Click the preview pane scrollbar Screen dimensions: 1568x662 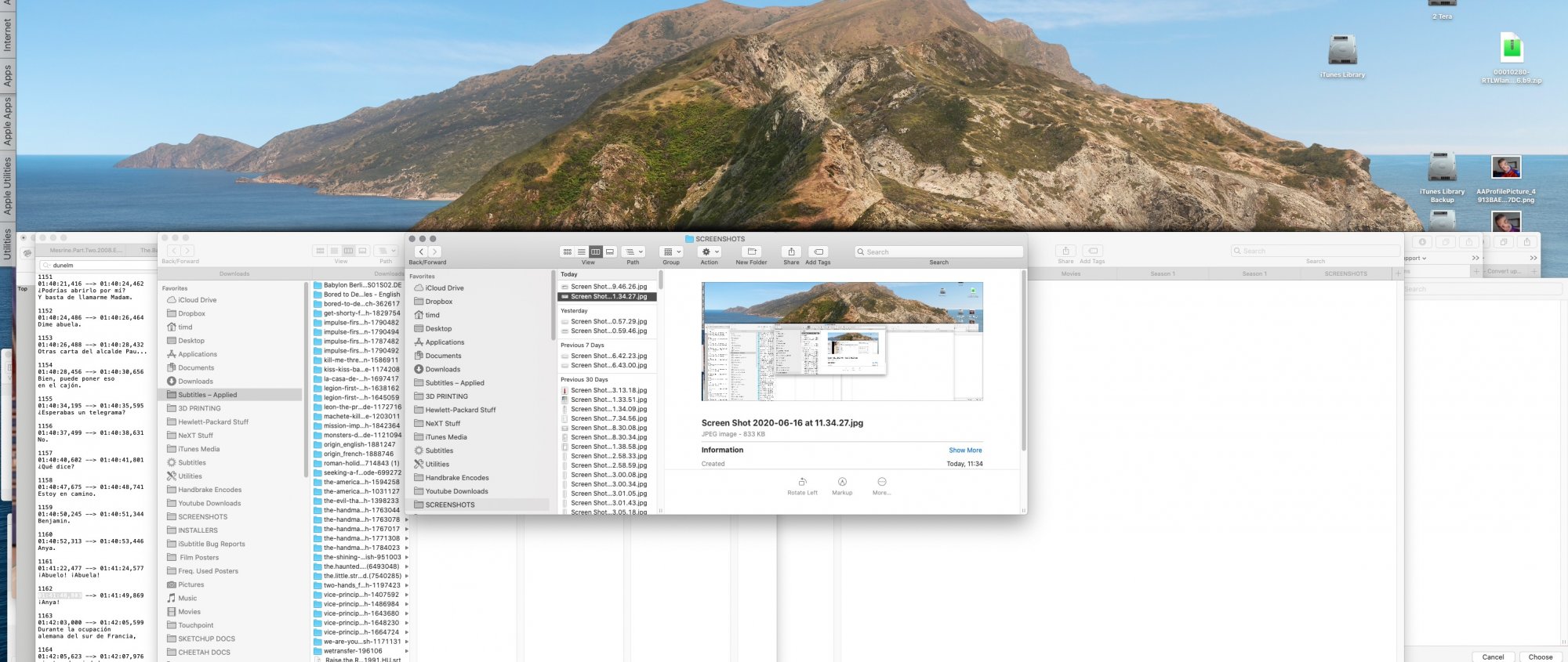click(x=1023, y=360)
